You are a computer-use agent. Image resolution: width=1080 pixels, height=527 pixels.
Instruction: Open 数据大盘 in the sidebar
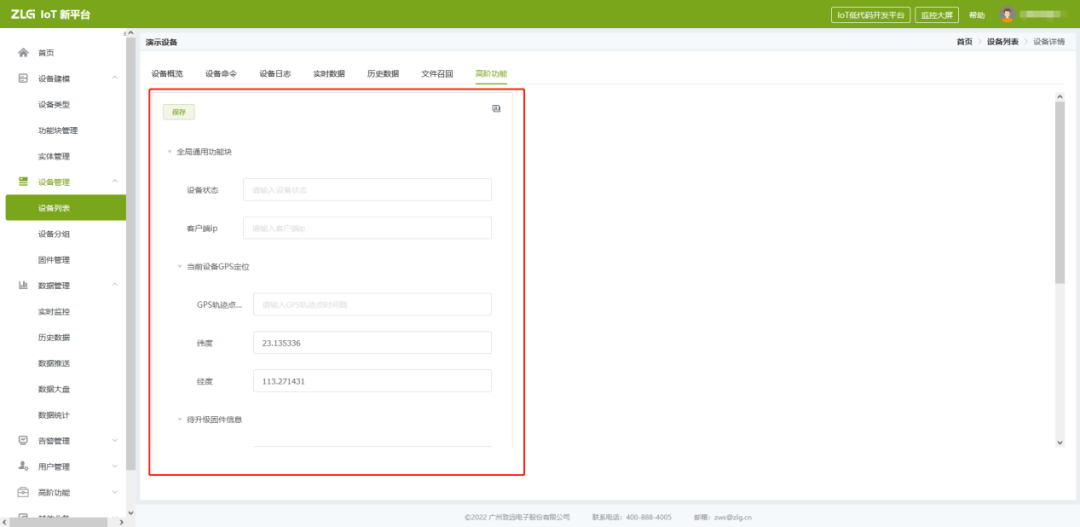[x=54, y=389]
